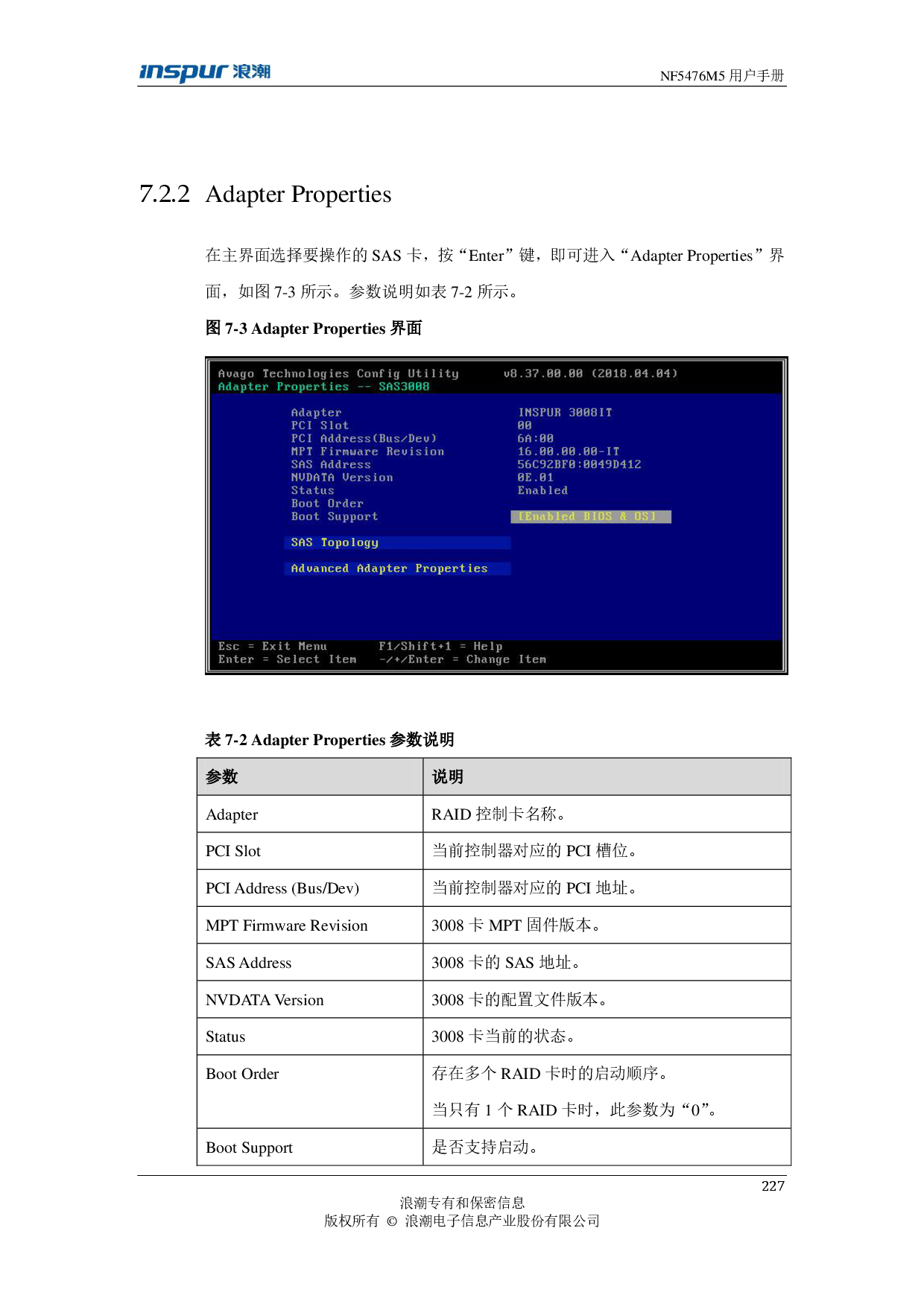Change the Boot Support Enabled BIOS & OS value
The width and height of the screenshot is (924, 1307).
[x=590, y=516]
